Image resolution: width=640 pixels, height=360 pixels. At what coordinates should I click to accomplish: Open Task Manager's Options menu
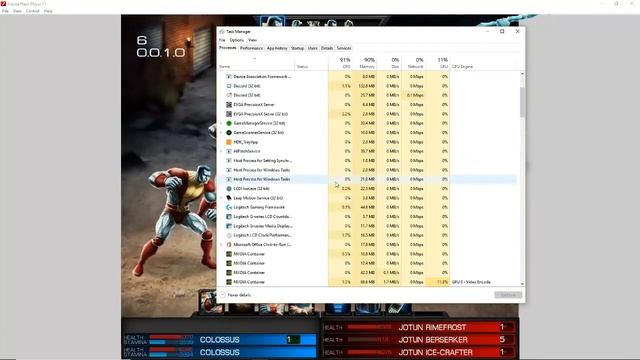point(236,40)
